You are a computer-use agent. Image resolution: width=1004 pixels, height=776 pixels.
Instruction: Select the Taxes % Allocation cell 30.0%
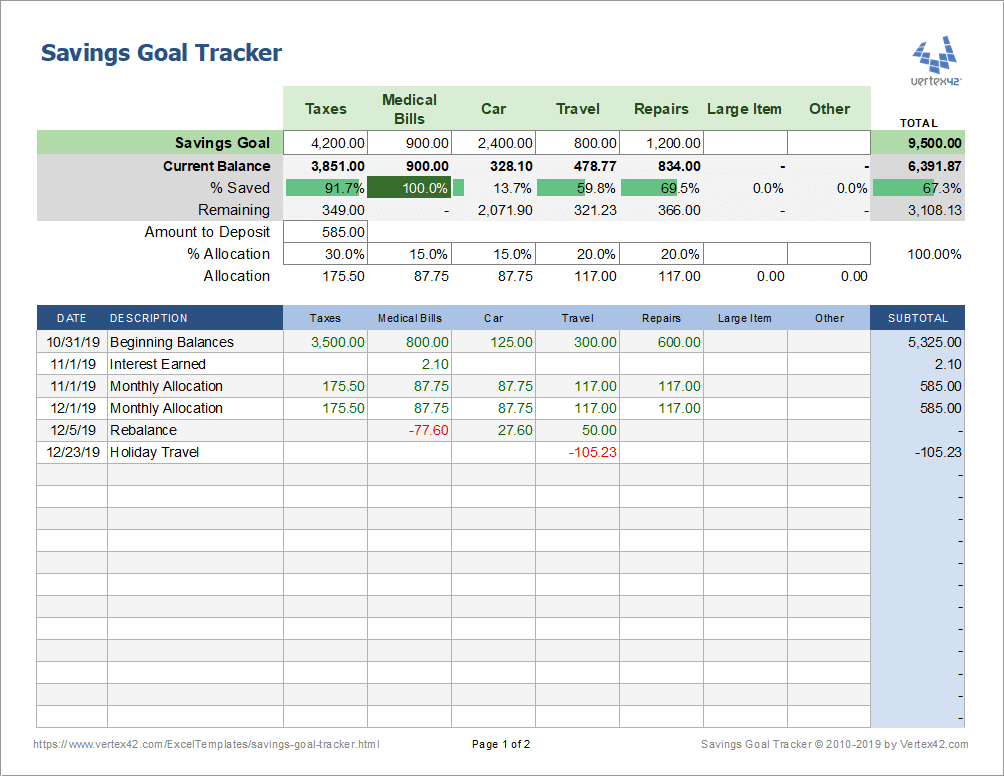[325, 254]
